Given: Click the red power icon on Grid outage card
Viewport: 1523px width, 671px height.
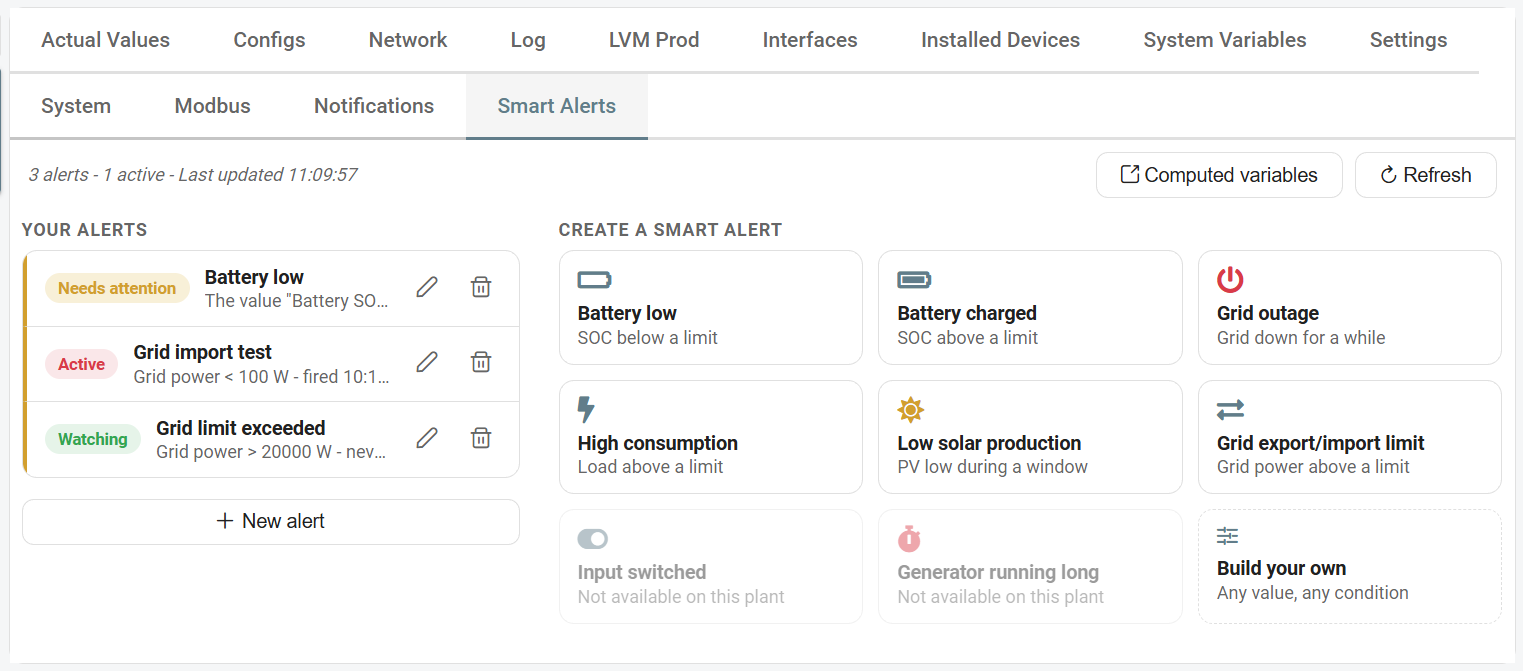Looking at the screenshot, I should 1230,280.
